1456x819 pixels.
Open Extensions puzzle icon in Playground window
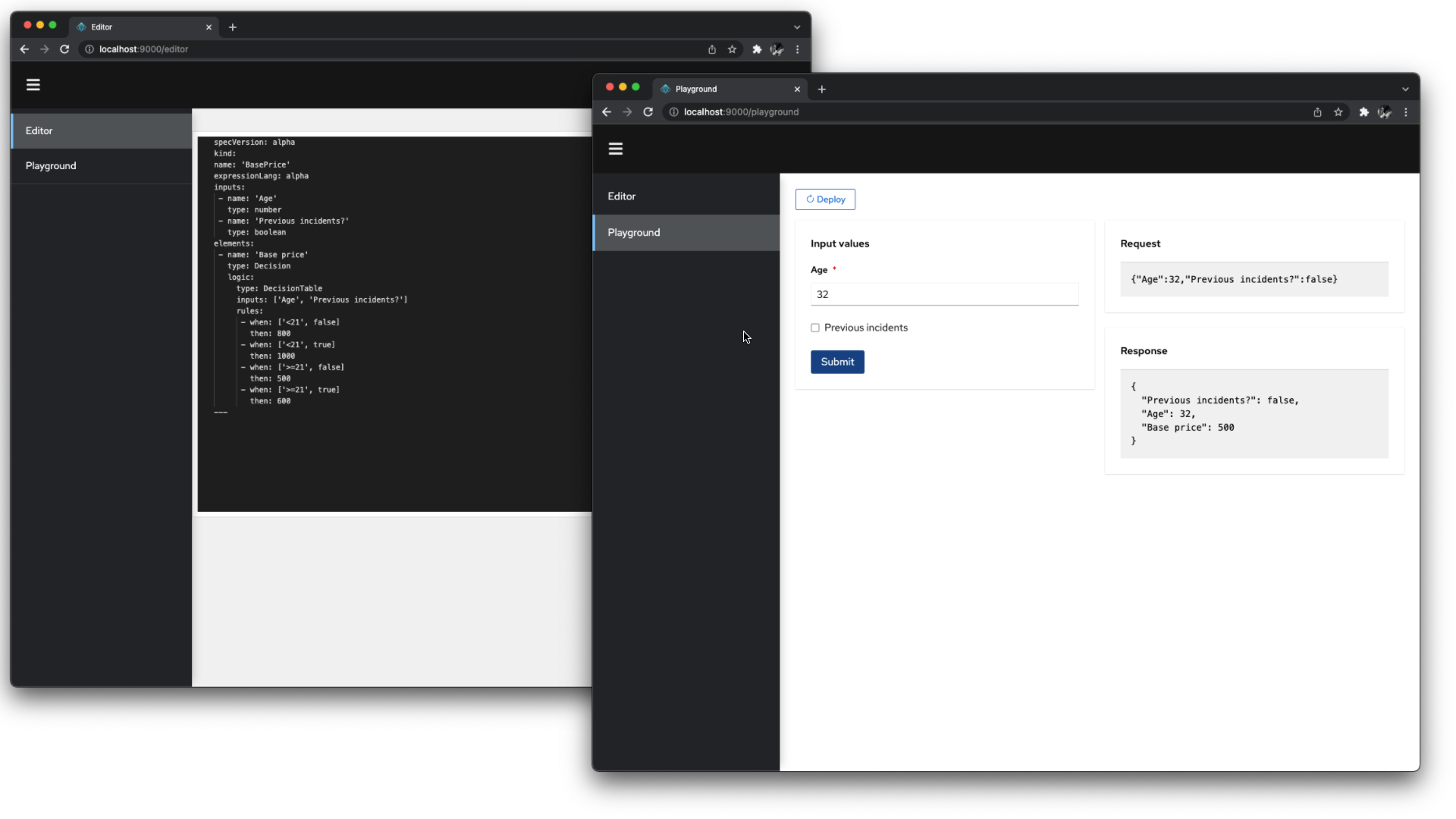pos(1363,112)
